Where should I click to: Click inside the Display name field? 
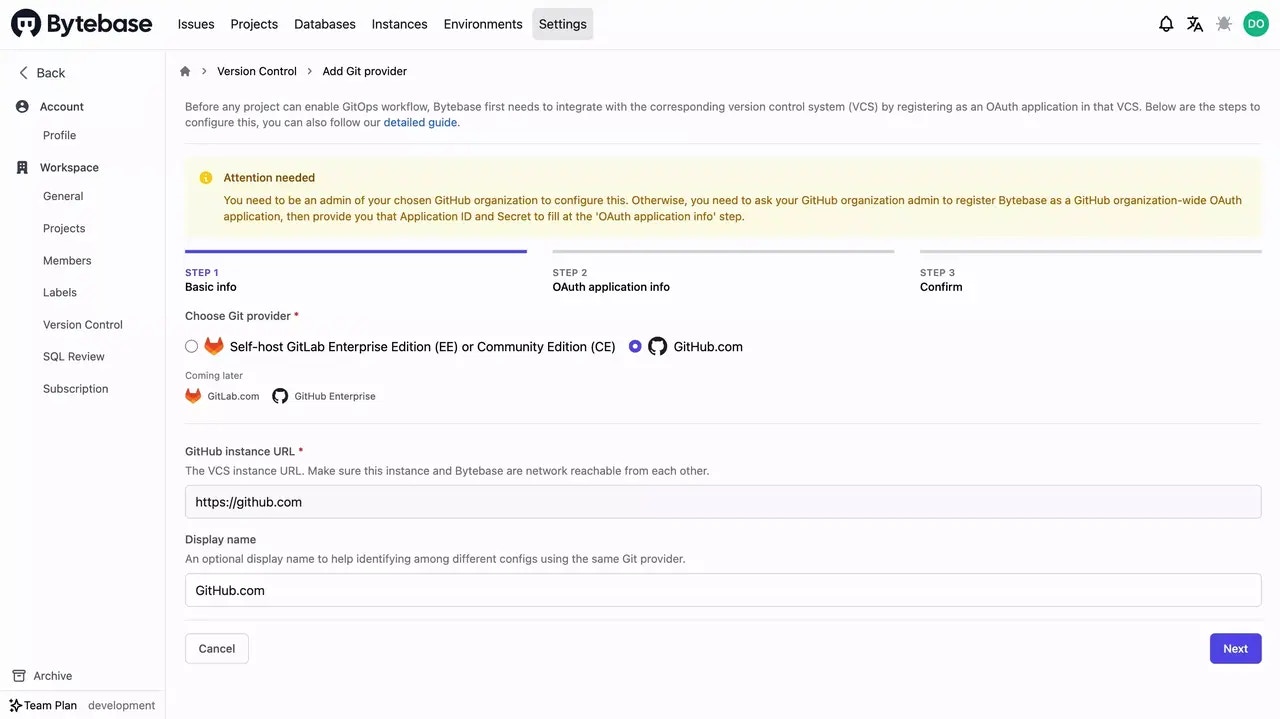tap(723, 590)
